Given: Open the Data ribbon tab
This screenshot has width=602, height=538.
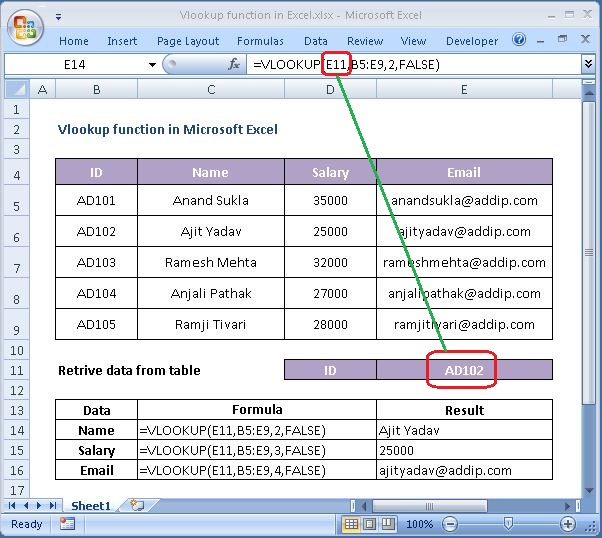Looking at the screenshot, I should (x=316, y=41).
